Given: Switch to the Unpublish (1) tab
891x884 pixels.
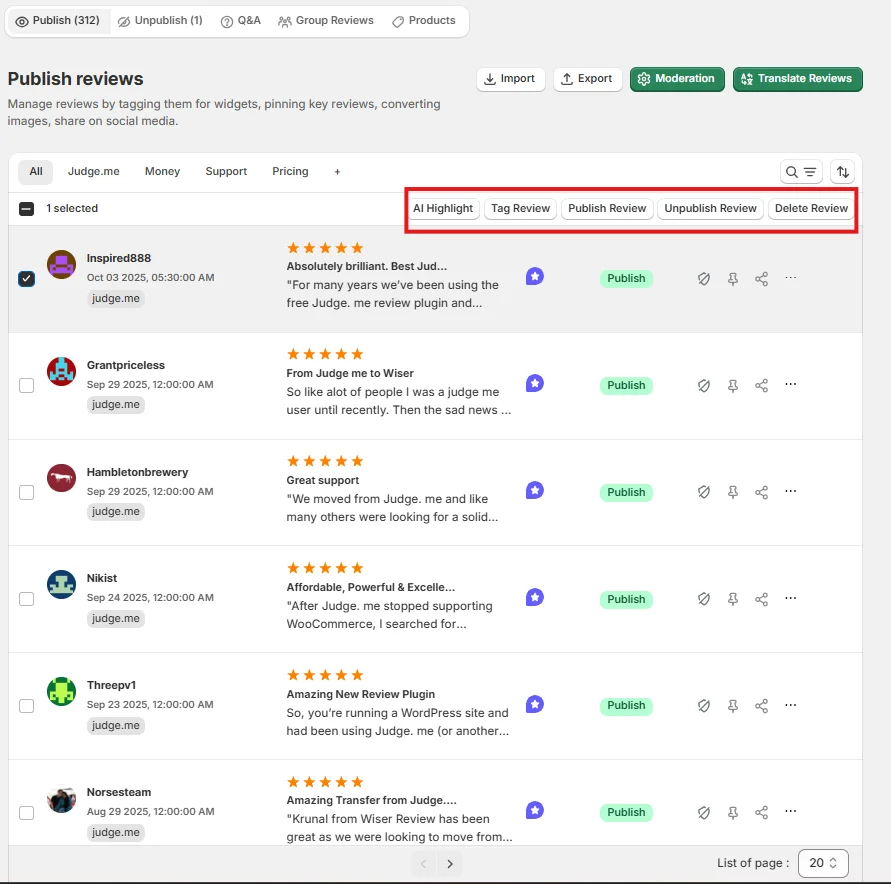Looking at the screenshot, I should click(x=159, y=19).
